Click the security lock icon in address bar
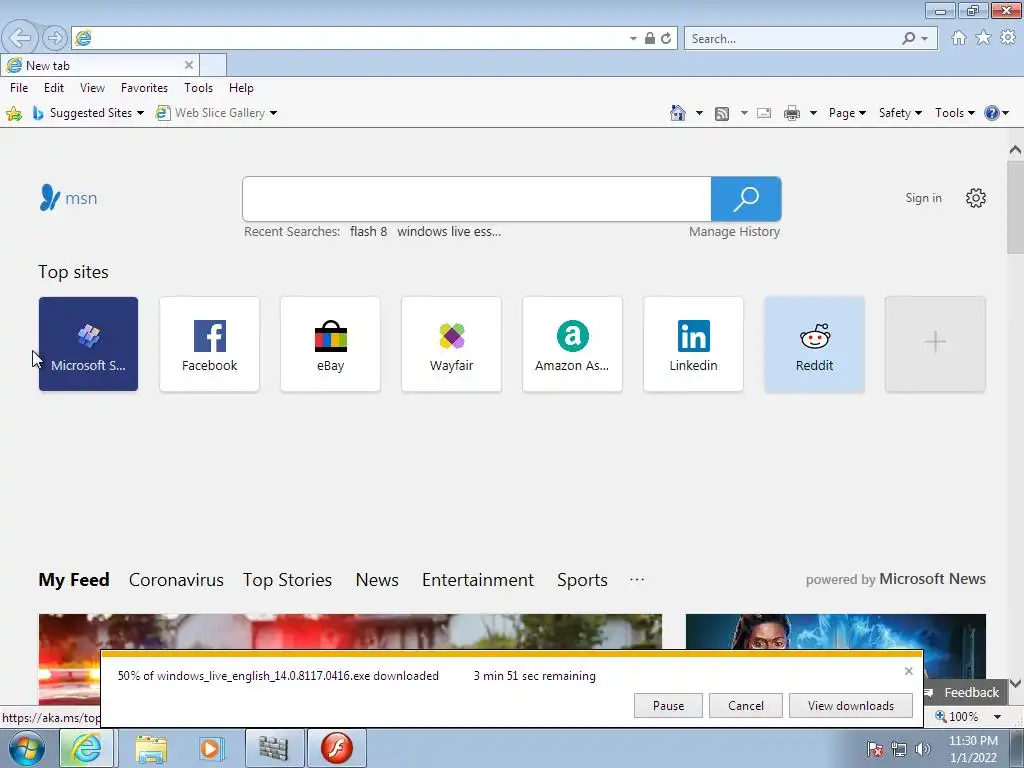 [650, 39]
